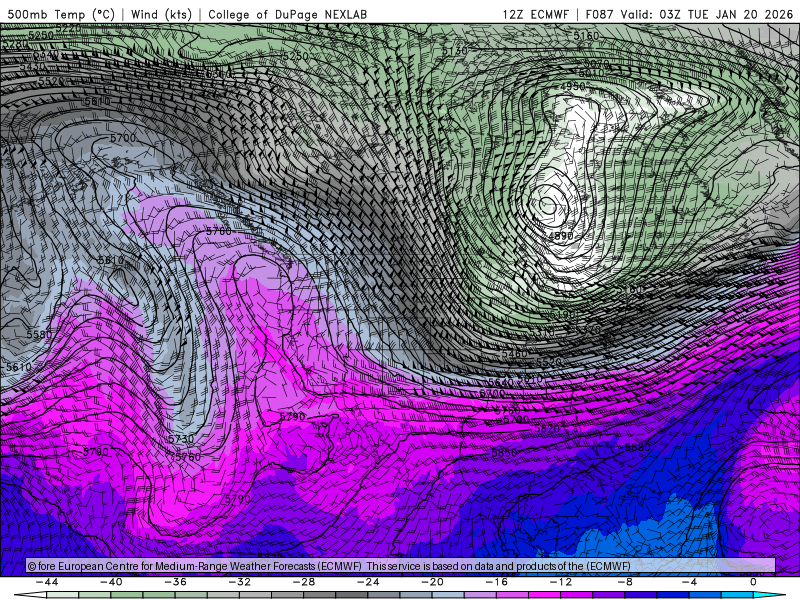Click the 4890 contour label near the low center
Screen dimensions: 800x600
pyautogui.click(x=560, y=236)
